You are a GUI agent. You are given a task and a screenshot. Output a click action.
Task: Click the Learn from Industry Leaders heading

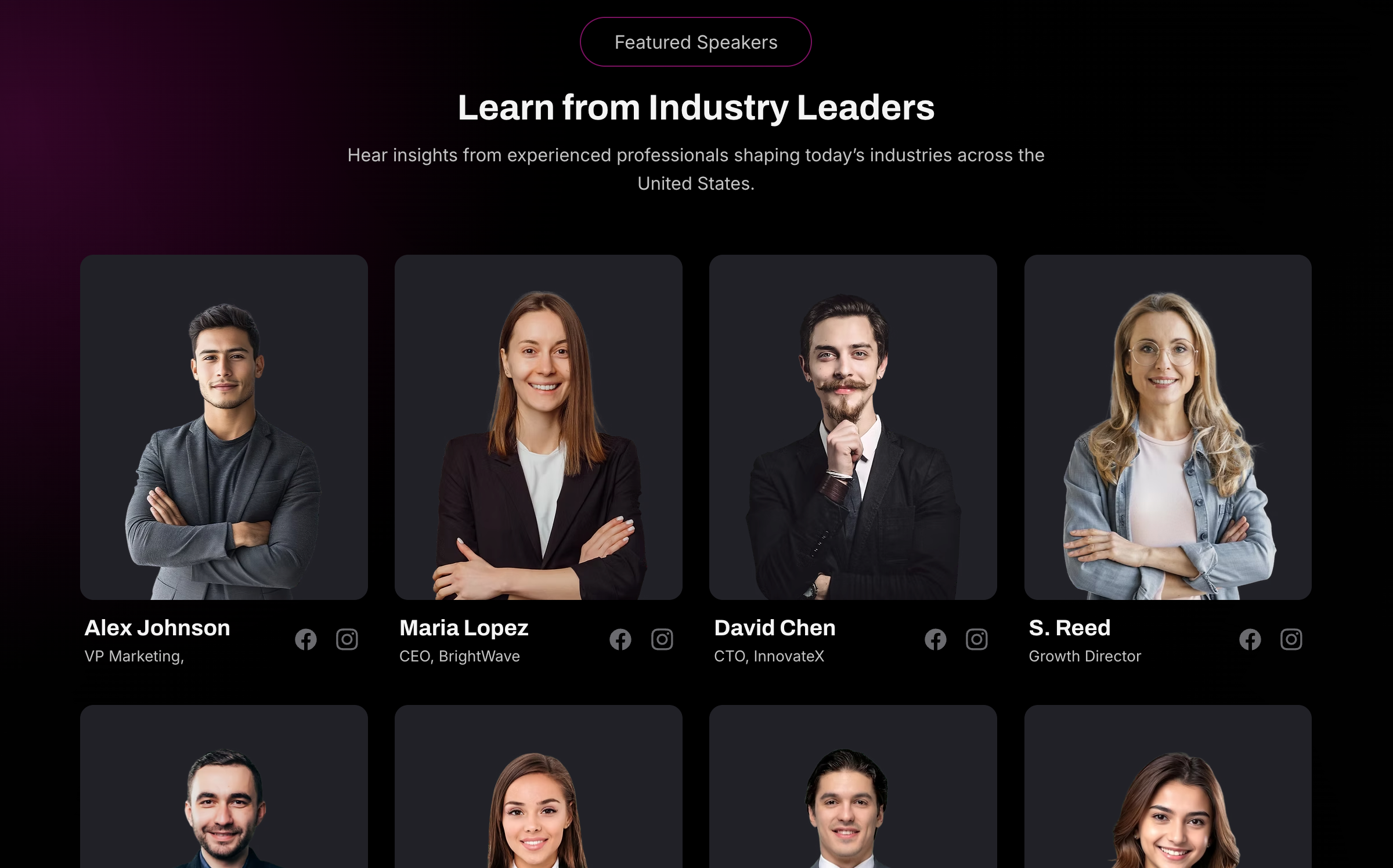coord(696,107)
